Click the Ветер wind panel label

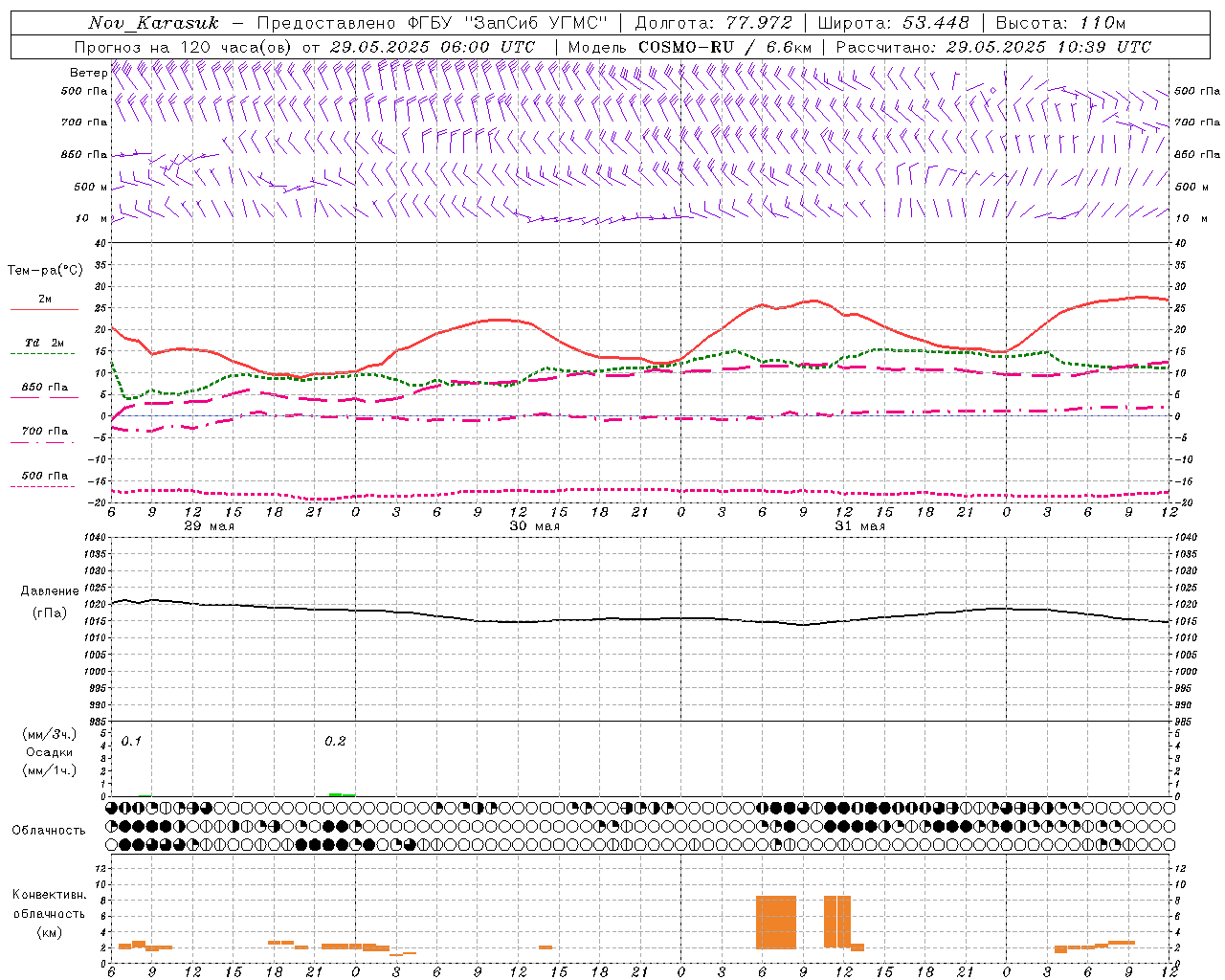point(88,73)
